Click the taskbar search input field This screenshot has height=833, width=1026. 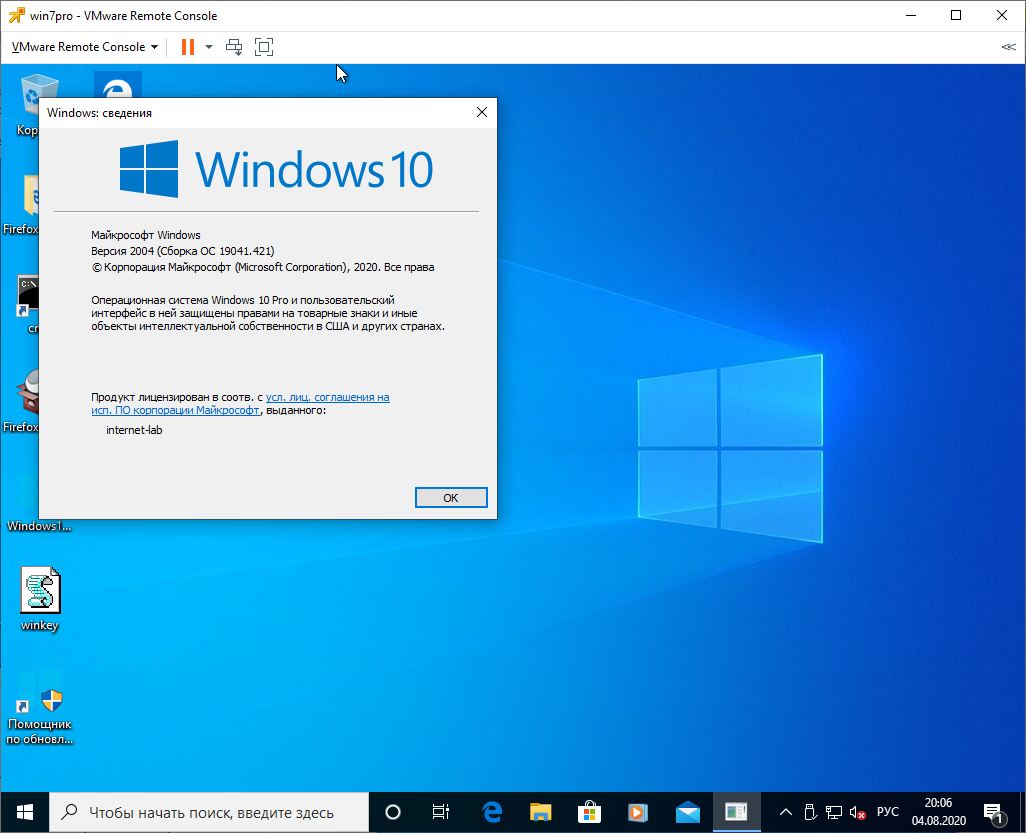[209, 812]
